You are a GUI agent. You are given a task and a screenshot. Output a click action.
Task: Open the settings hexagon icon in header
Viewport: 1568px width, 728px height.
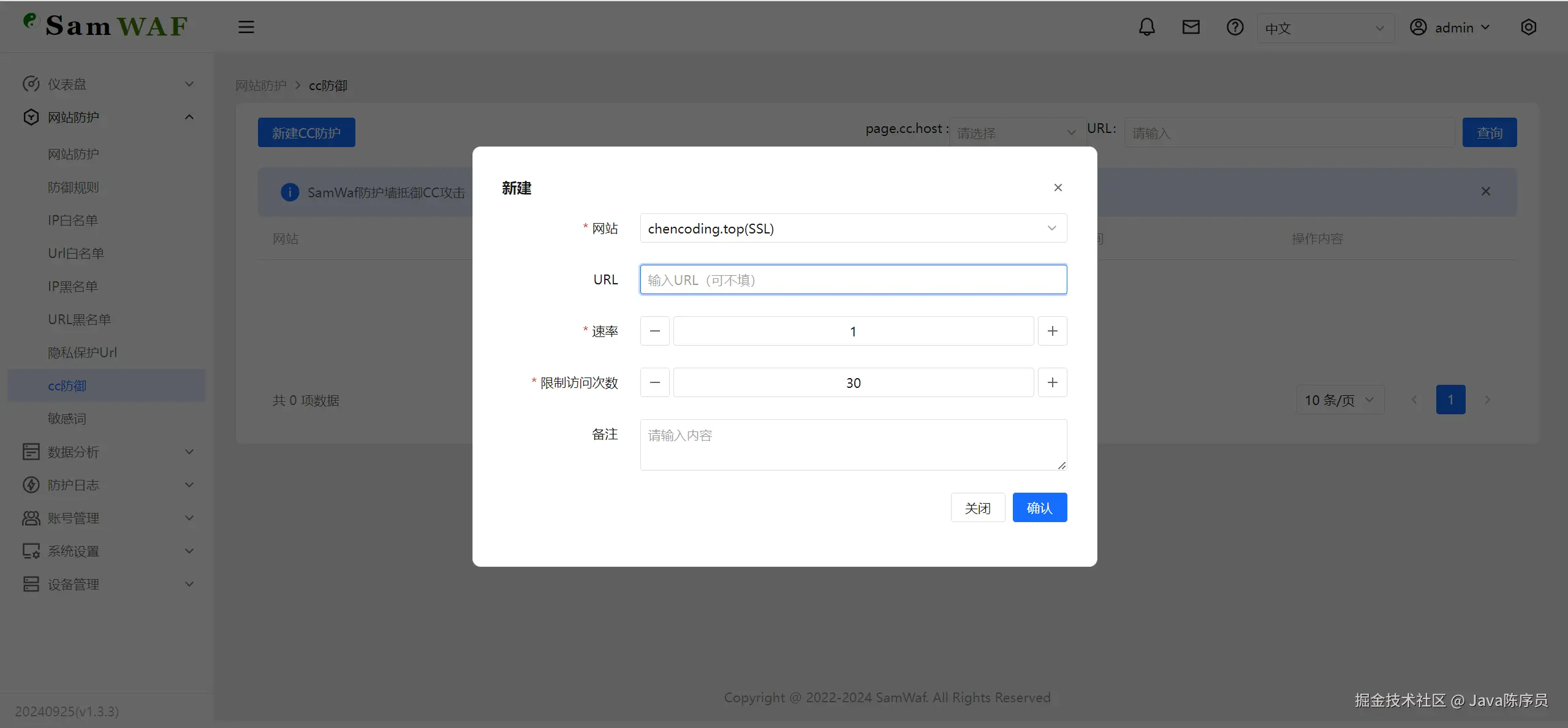[1528, 28]
